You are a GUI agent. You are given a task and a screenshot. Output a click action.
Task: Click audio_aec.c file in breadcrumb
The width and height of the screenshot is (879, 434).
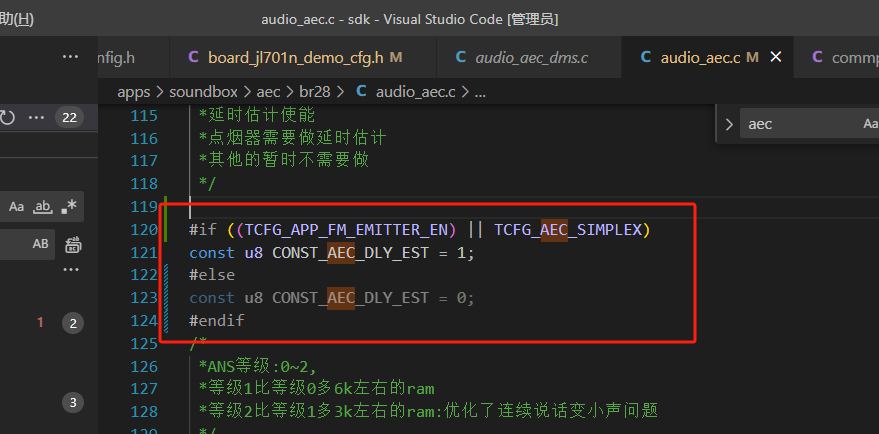click(415, 92)
